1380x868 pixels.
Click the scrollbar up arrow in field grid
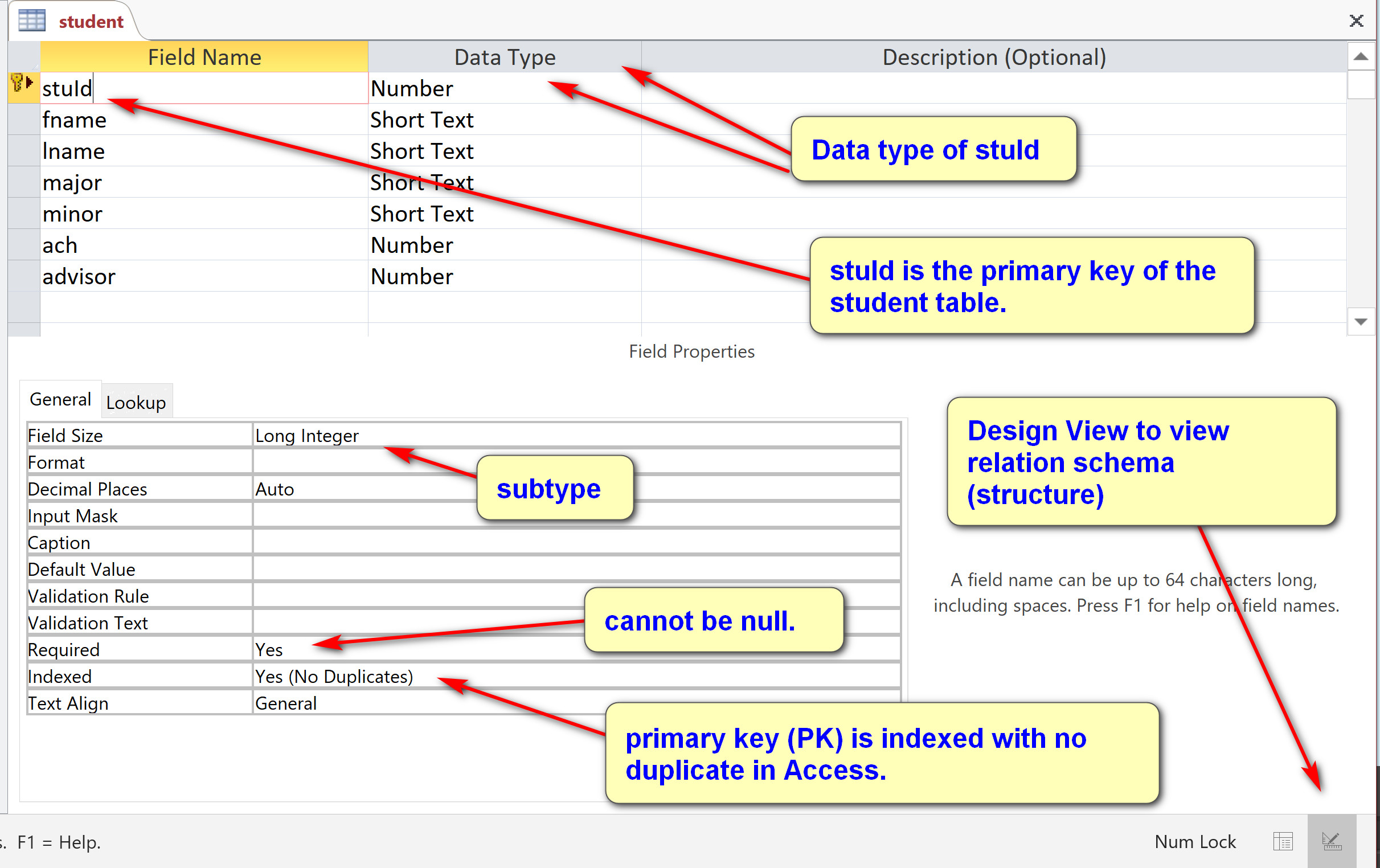coord(1361,56)
